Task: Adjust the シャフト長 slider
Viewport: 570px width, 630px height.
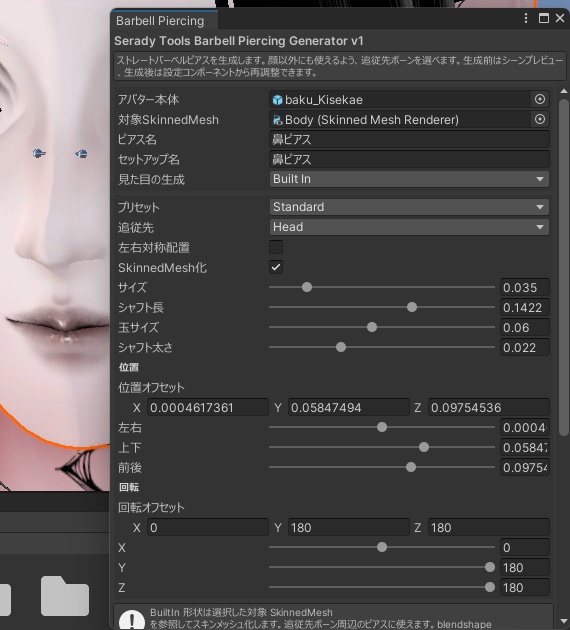Action: [382, 307]
